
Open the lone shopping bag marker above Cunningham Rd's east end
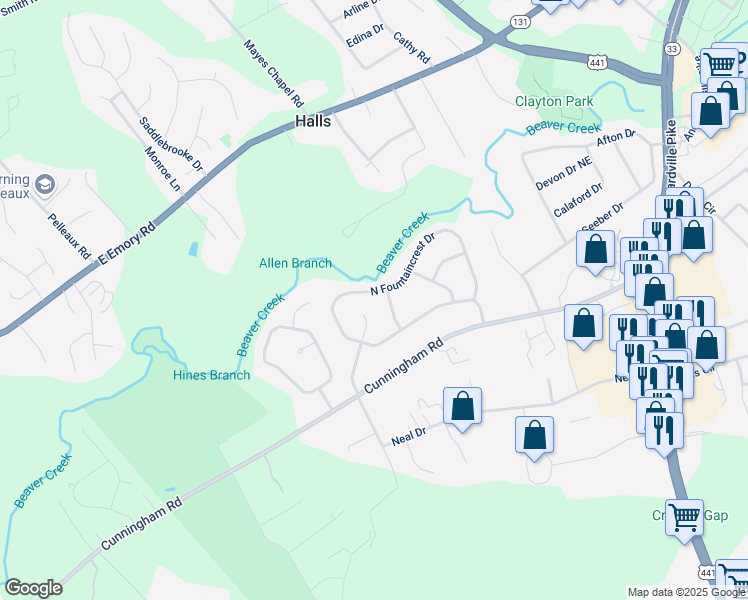coord(583,325)
